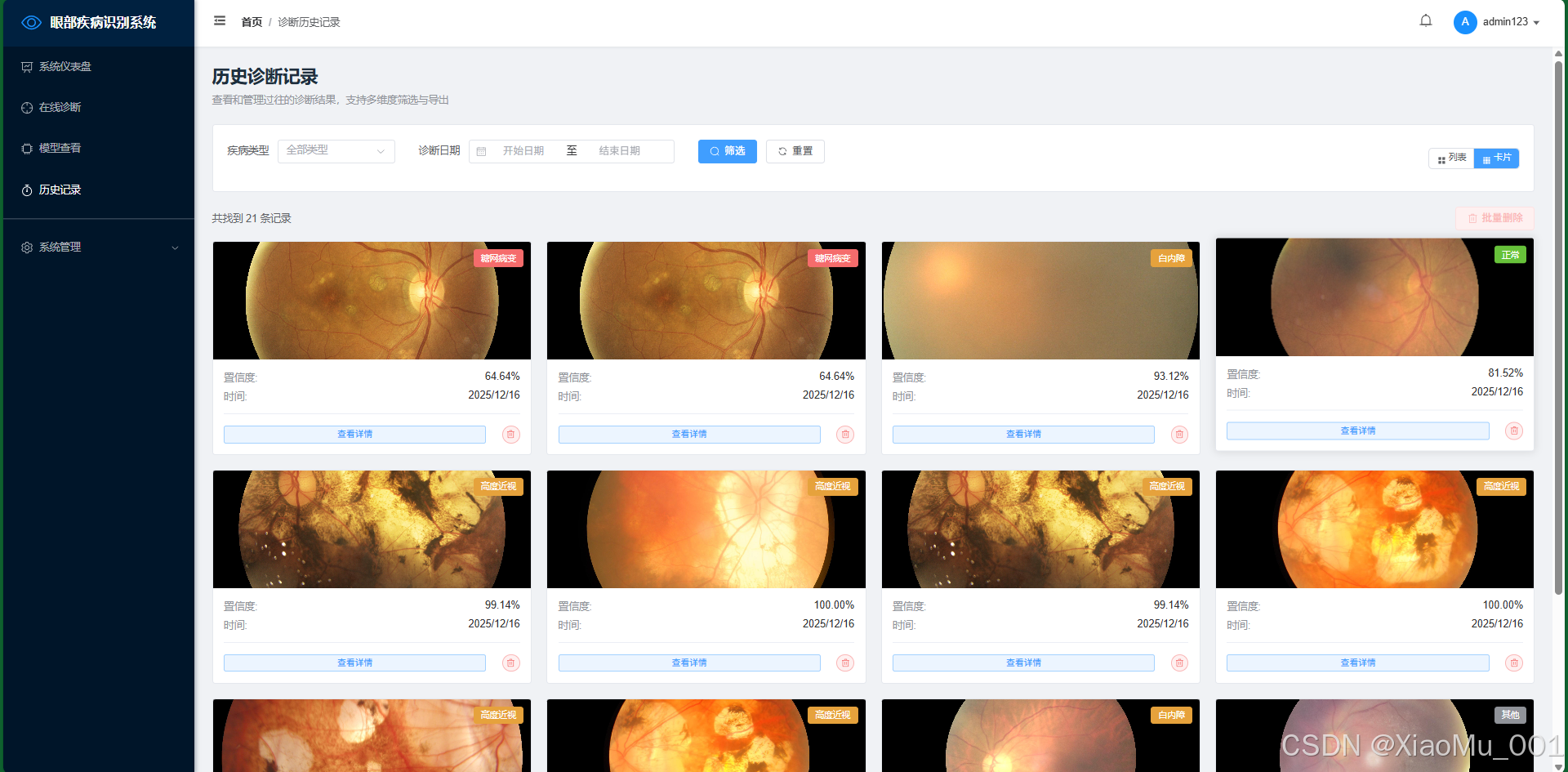Open admin123 user dropdown
The image size is (1568, 772).
[x=1511, y=22]
